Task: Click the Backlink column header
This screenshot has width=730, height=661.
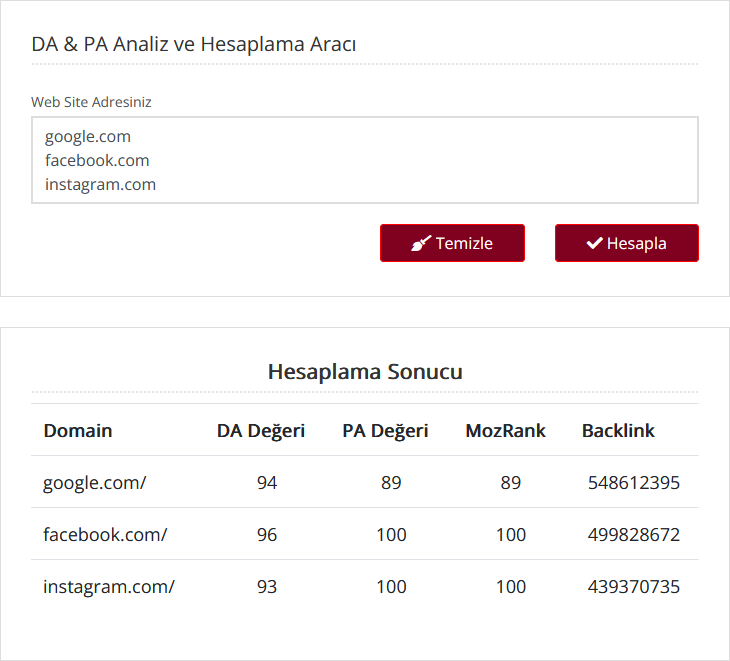Action: [618, 431]
